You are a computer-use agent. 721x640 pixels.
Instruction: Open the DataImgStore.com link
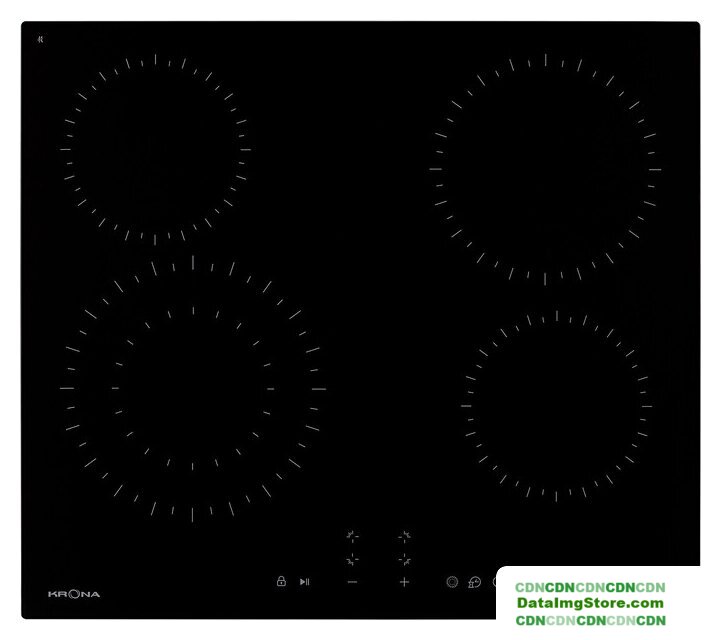[x=590, y=603]
